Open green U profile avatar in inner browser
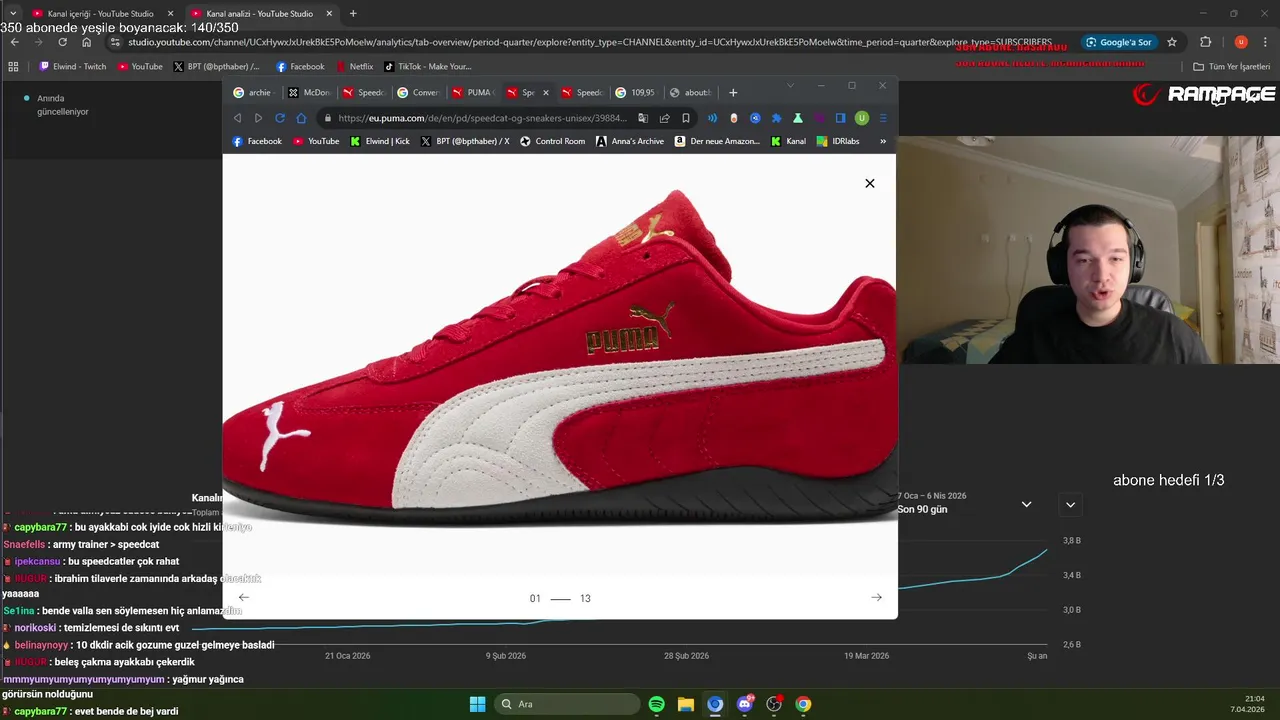Viewport: 1280px width, 720px height. pyautogui.click(x=861, y=118)
